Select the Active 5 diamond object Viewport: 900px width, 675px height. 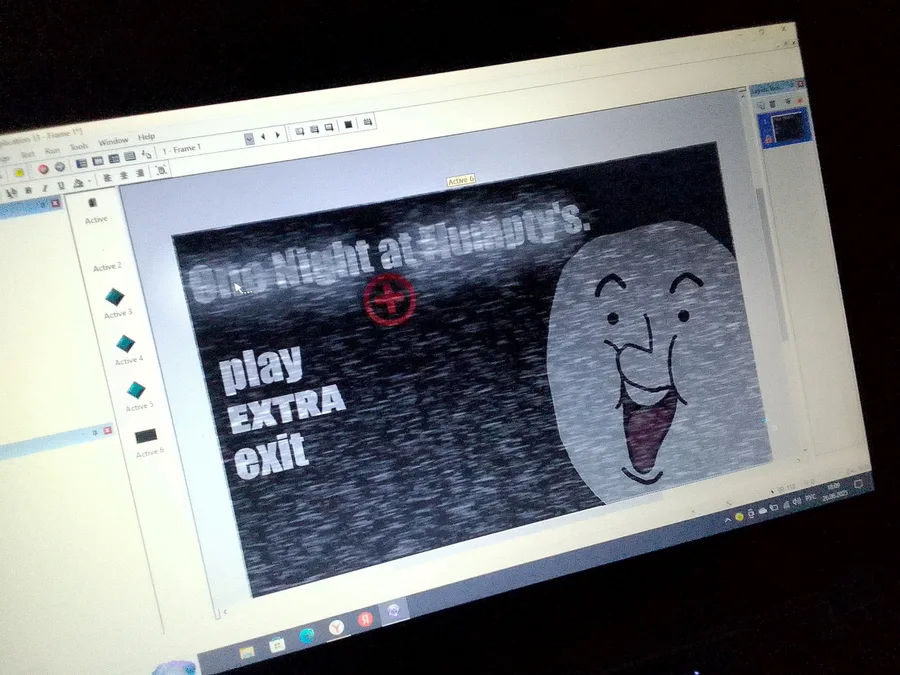136,390
